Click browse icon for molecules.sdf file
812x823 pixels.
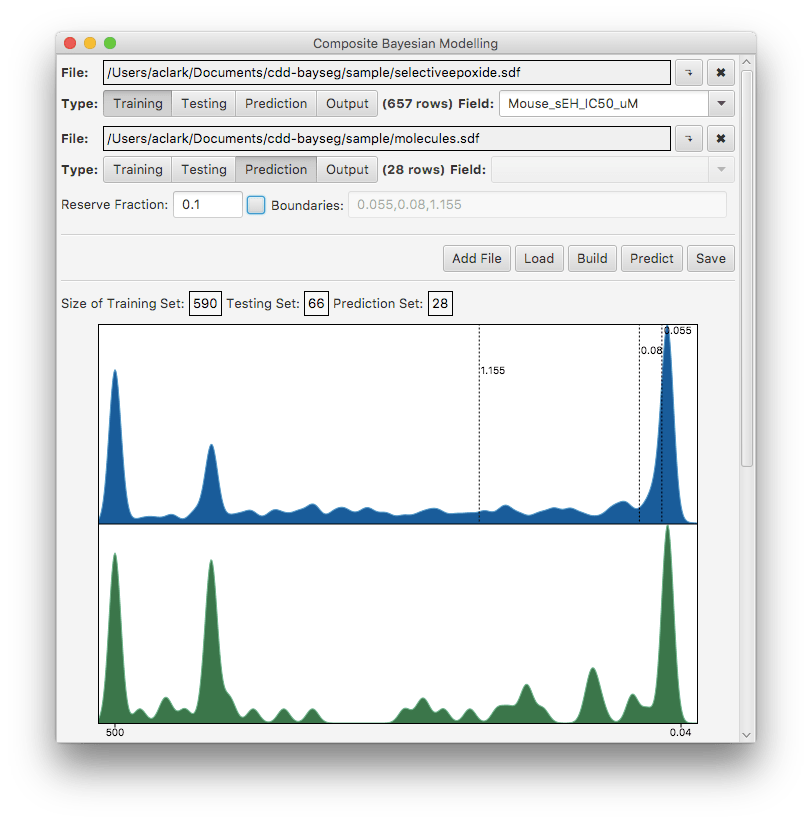point(689,138)
